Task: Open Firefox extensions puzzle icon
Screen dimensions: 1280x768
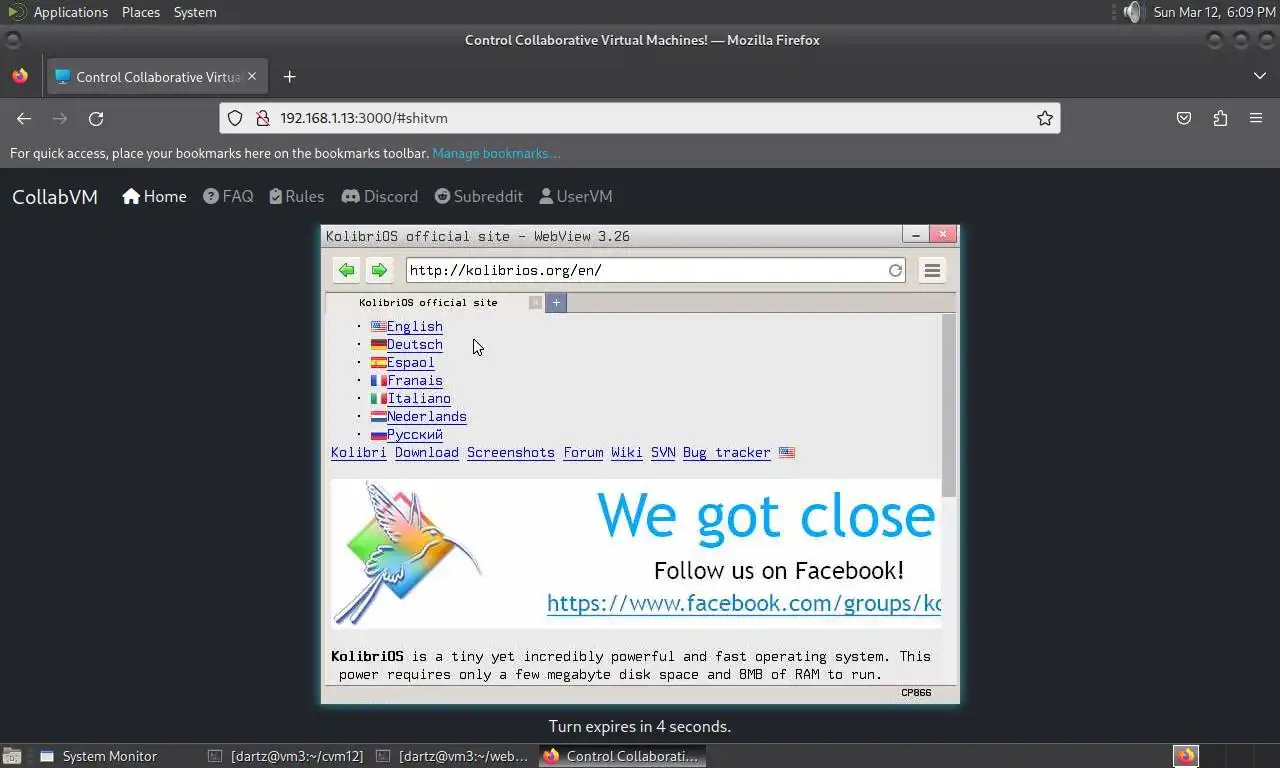Action: (1220, 118)
